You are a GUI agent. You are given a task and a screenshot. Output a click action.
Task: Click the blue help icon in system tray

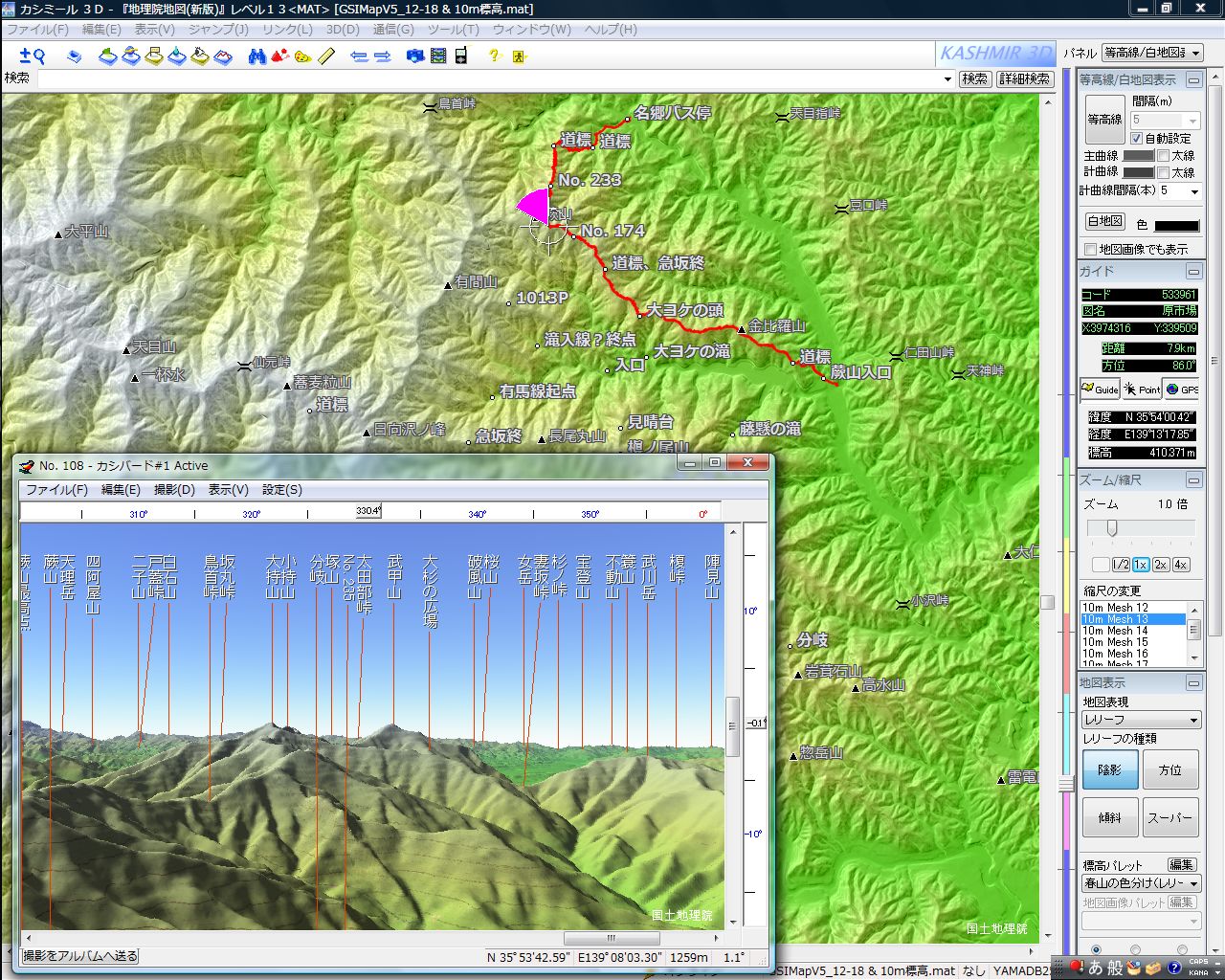pos(1174,968)
